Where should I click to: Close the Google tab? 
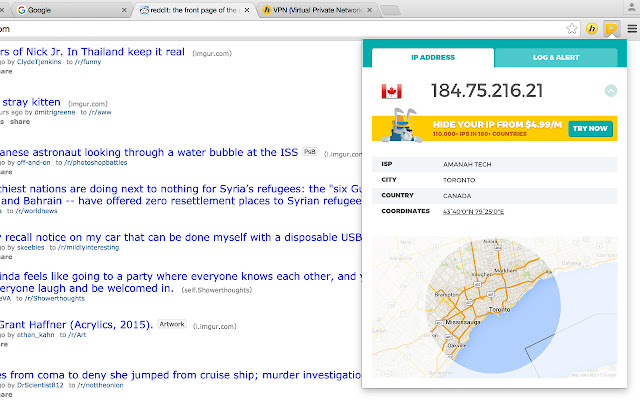(124, 10)
